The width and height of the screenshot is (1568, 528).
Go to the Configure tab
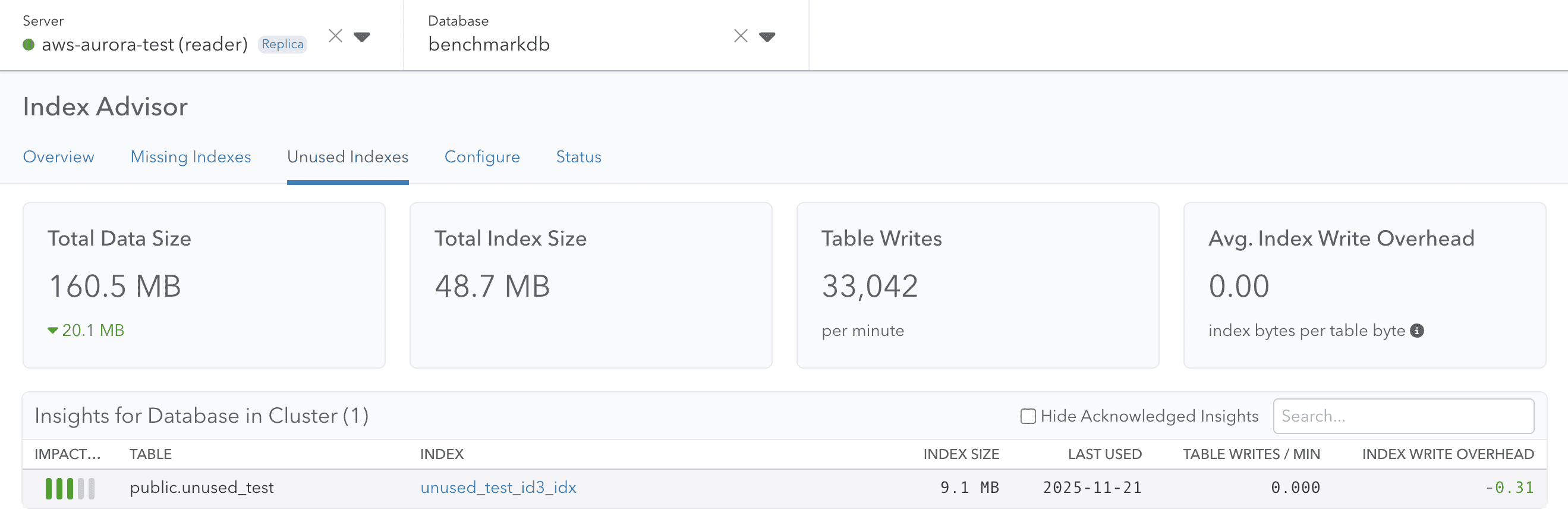pyautogui.click(x=481, y=157)
